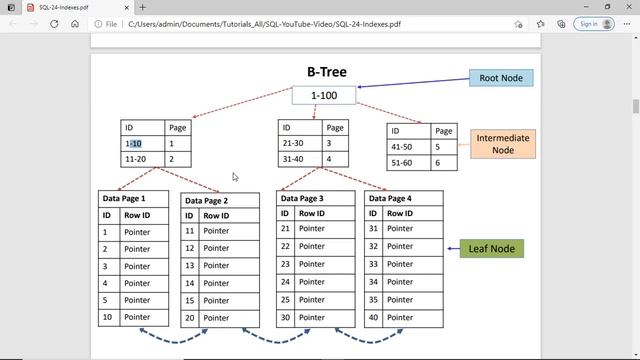Click the Intermediate Node label
640x360 pixels.
(503, 144)
